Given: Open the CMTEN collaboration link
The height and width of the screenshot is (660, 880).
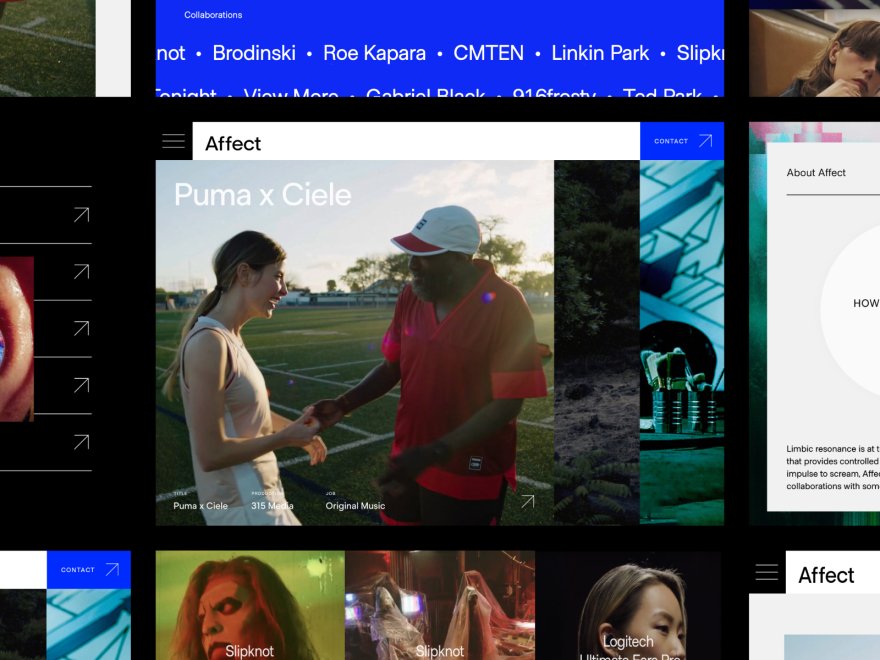Looking at the screenshot, I should point(488,53).
